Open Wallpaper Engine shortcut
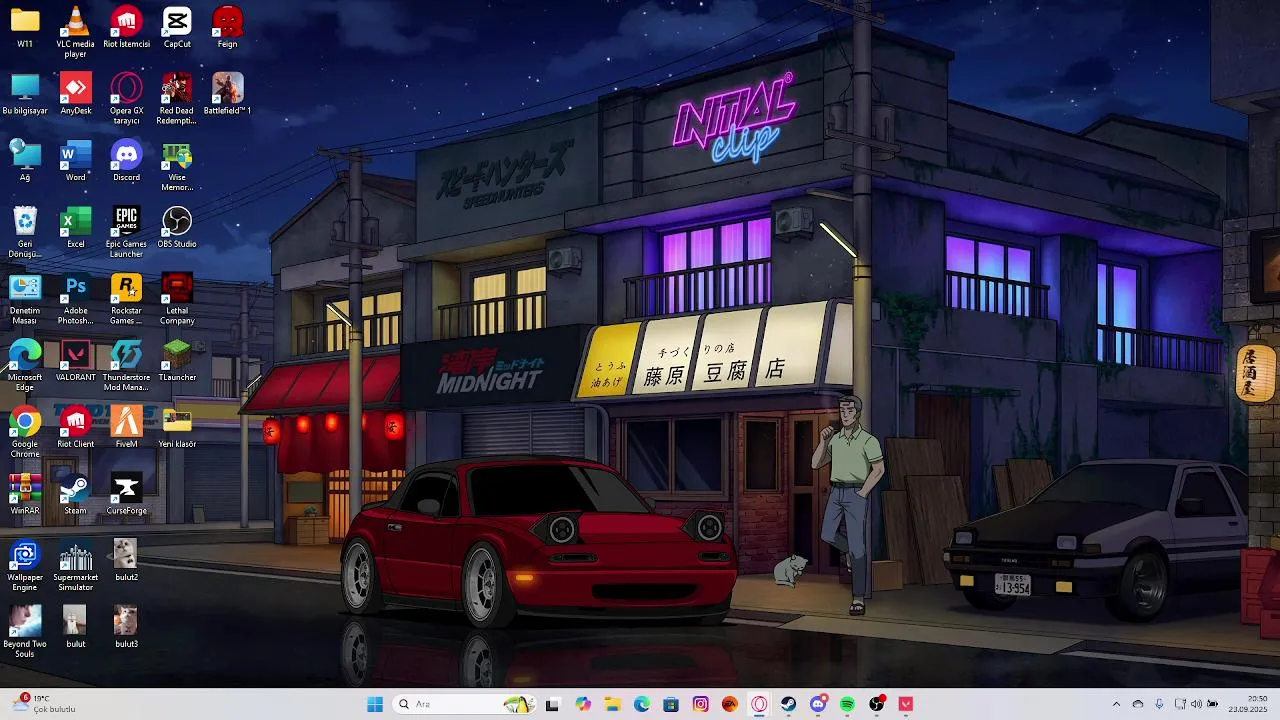This screenshot has width=1280, height=720. (25, 565)
